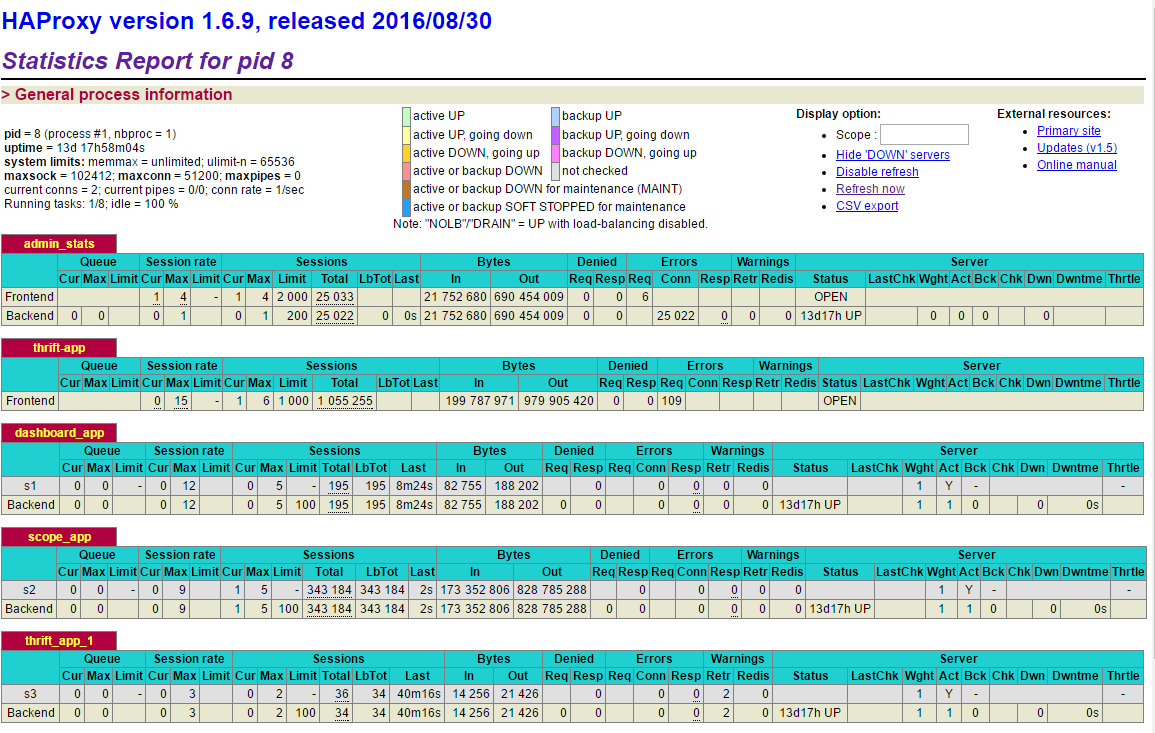Click thrift-app Frontend sessions total 1 055 255
Image resolution: width=1155 pixels, height=733 pixels.
tap(344, 401)
